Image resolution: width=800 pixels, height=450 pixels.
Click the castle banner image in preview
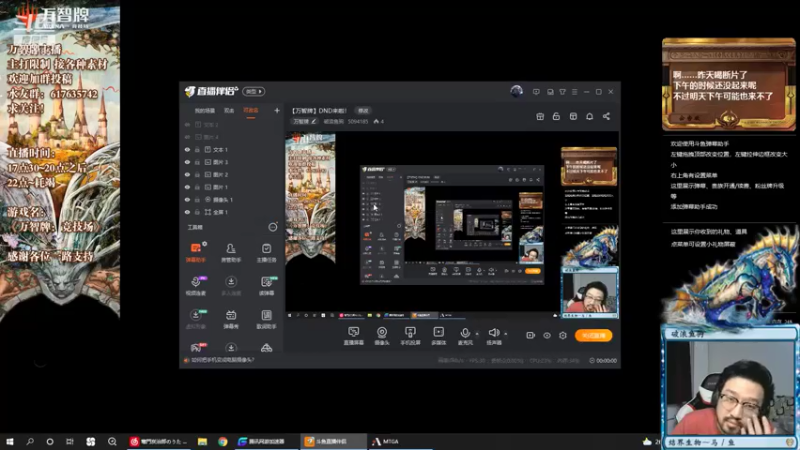(310, 198)
